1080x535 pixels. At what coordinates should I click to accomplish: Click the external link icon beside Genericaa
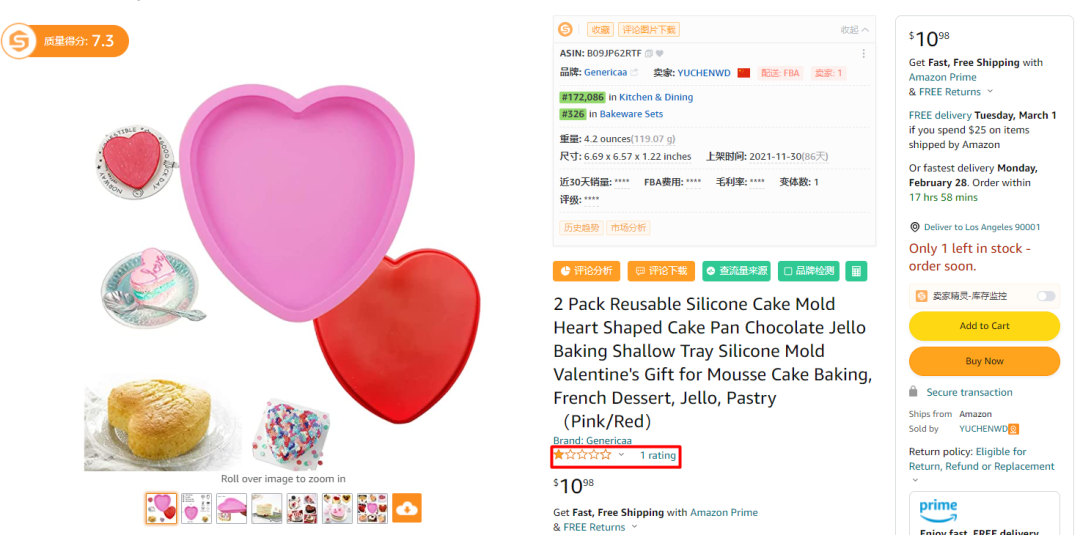[634, 73]
